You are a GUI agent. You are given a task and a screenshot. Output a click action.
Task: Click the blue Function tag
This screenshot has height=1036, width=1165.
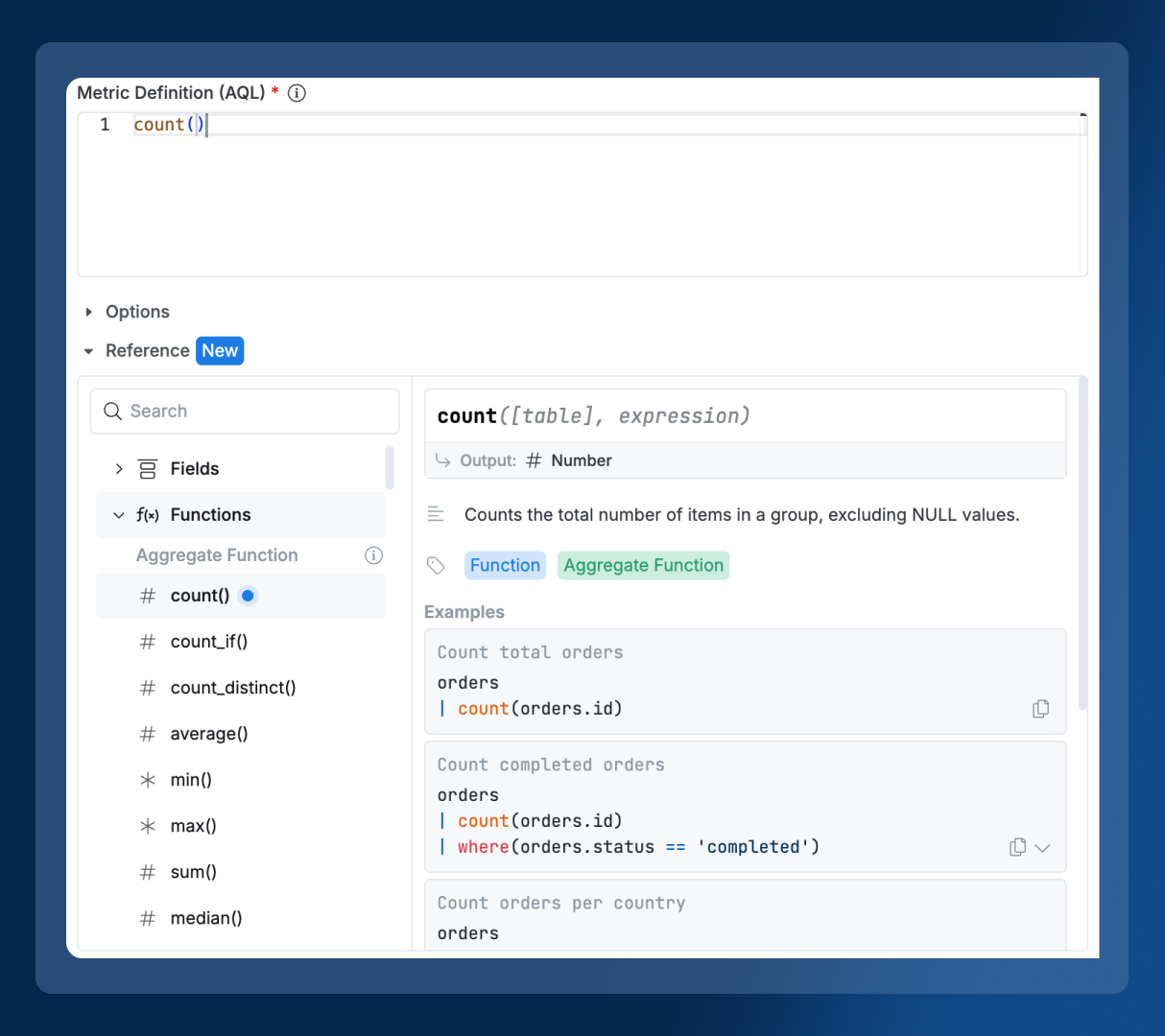click(505, 565)
